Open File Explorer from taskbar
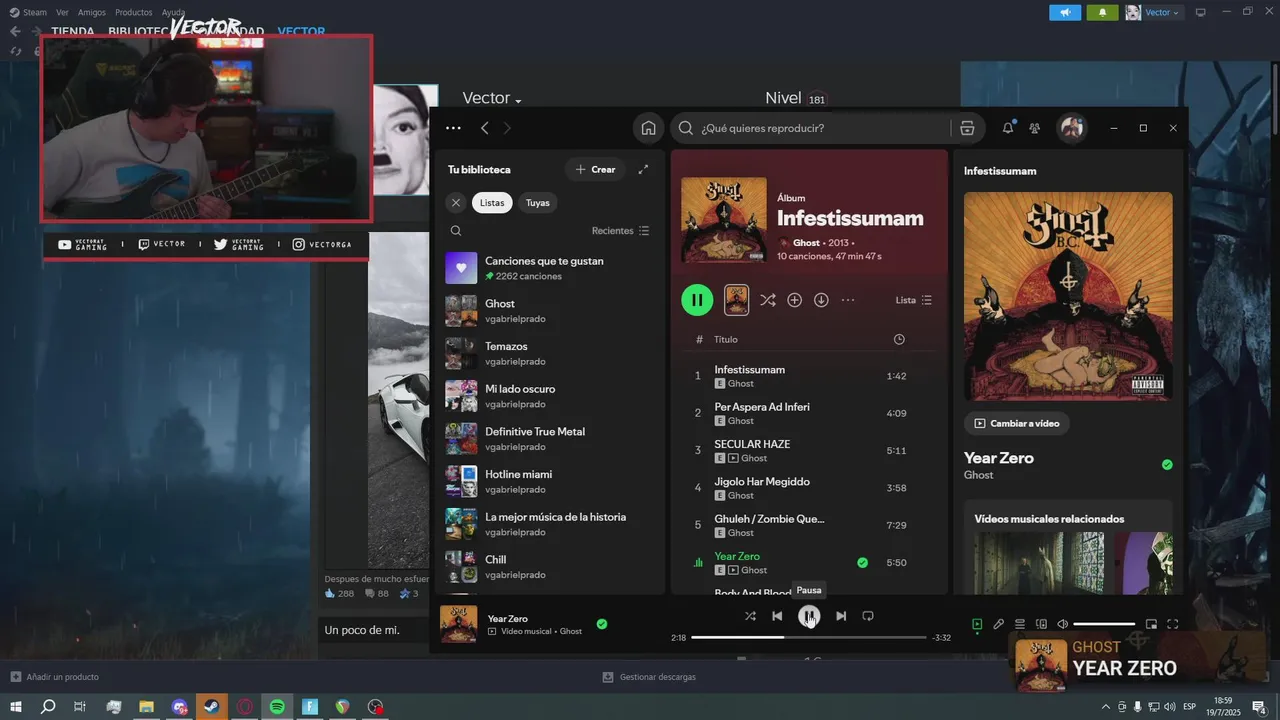Image resolution: width=1280 pixels, height=720 pixels. pyautogui.click(x=146, y=706)
